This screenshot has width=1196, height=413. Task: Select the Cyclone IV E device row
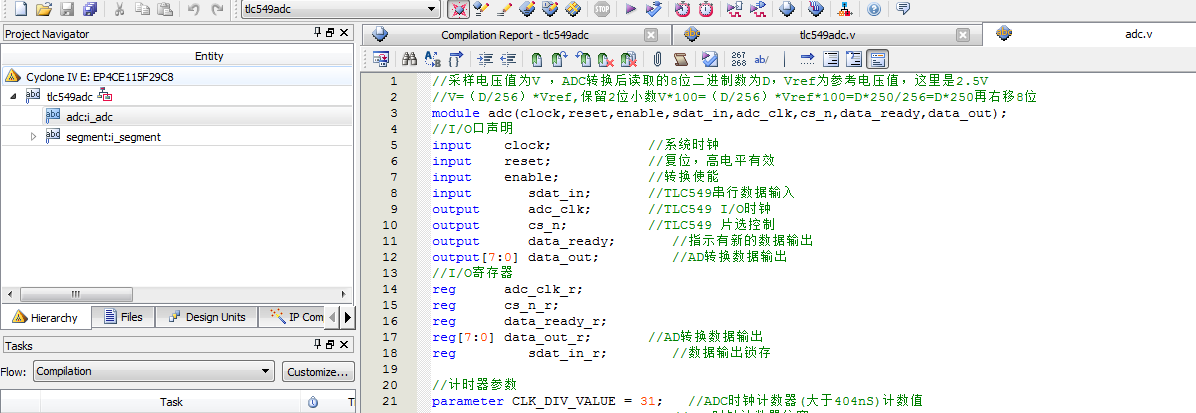[177, 76]
